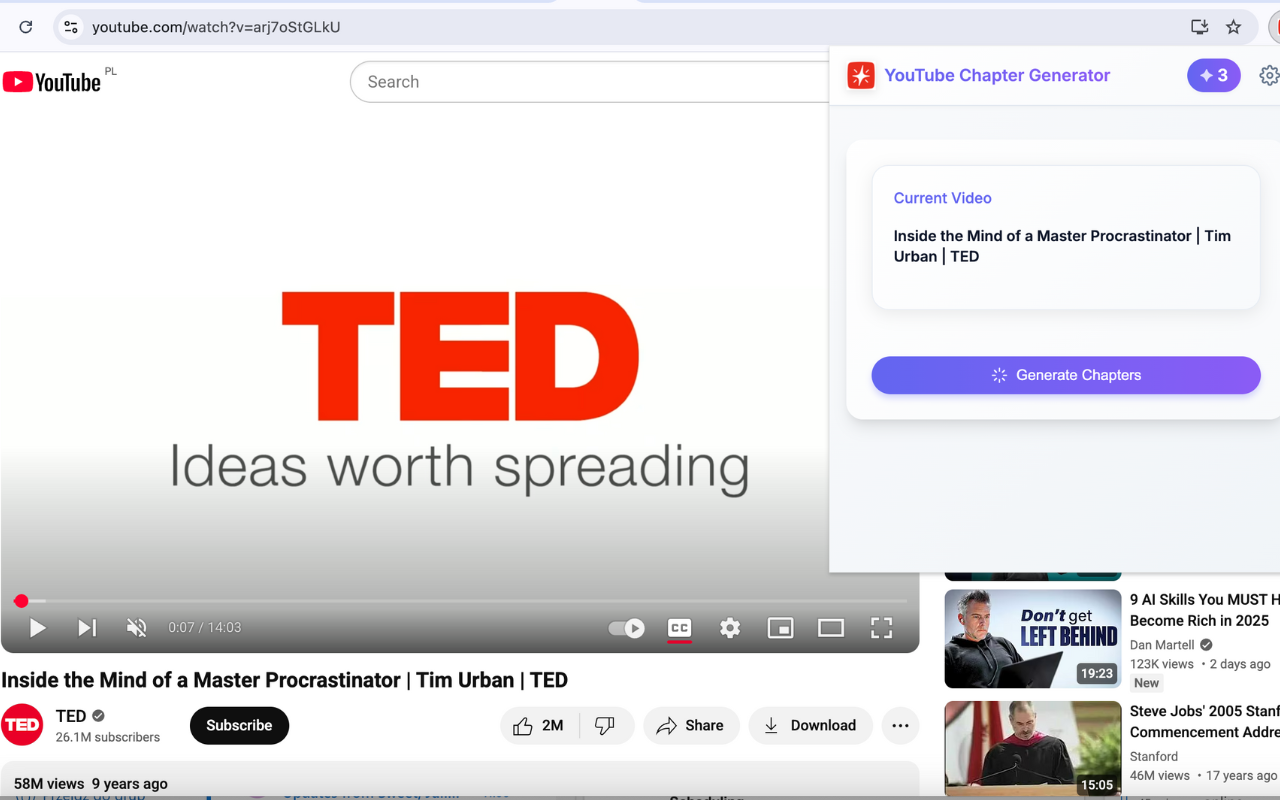Click the Dan Martell channel name
1280x800 pixels.
pyautogui.click(x=1164, y=645)
